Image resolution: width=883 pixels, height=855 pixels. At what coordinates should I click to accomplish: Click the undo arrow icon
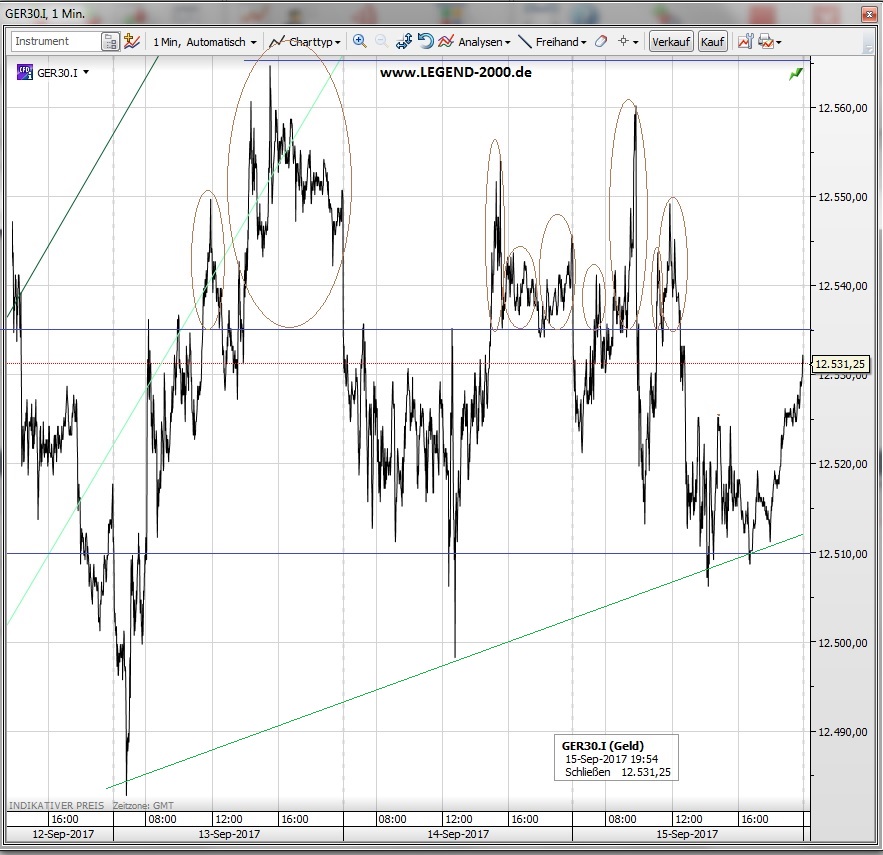pos(425,41)
